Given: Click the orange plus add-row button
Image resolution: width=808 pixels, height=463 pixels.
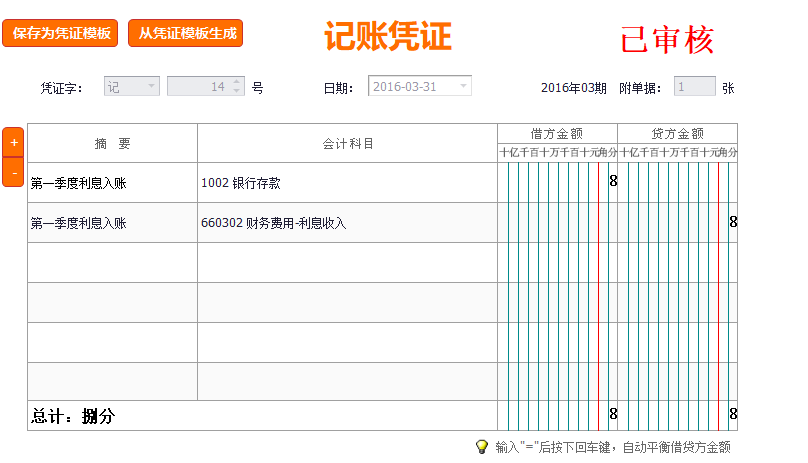Looking at the screenshot, I should (14, 142).
